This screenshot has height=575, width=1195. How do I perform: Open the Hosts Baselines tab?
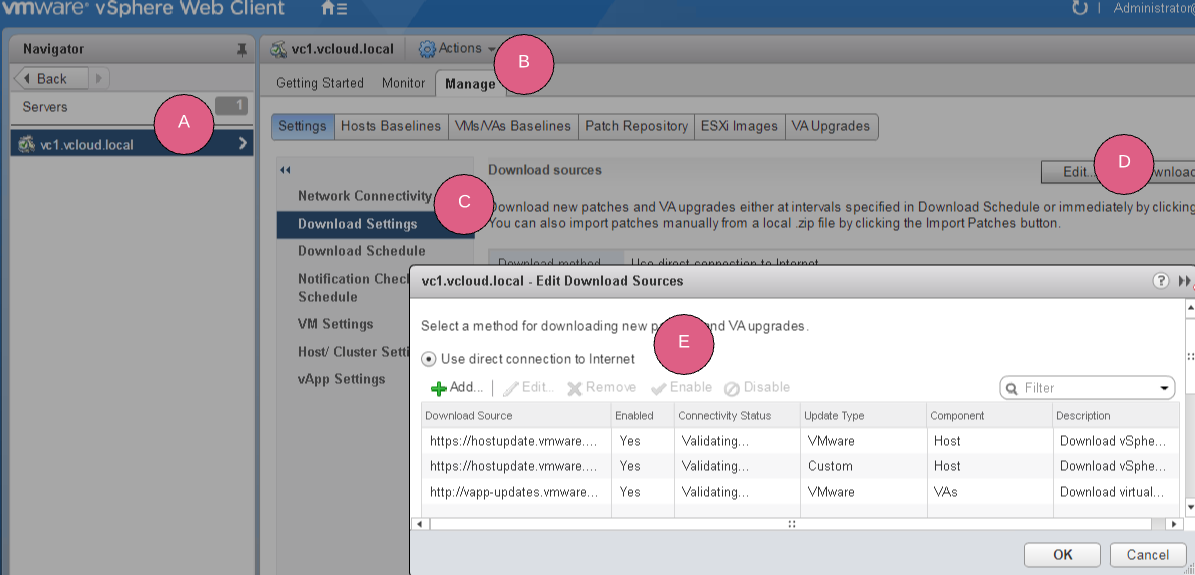coord(390,127)
